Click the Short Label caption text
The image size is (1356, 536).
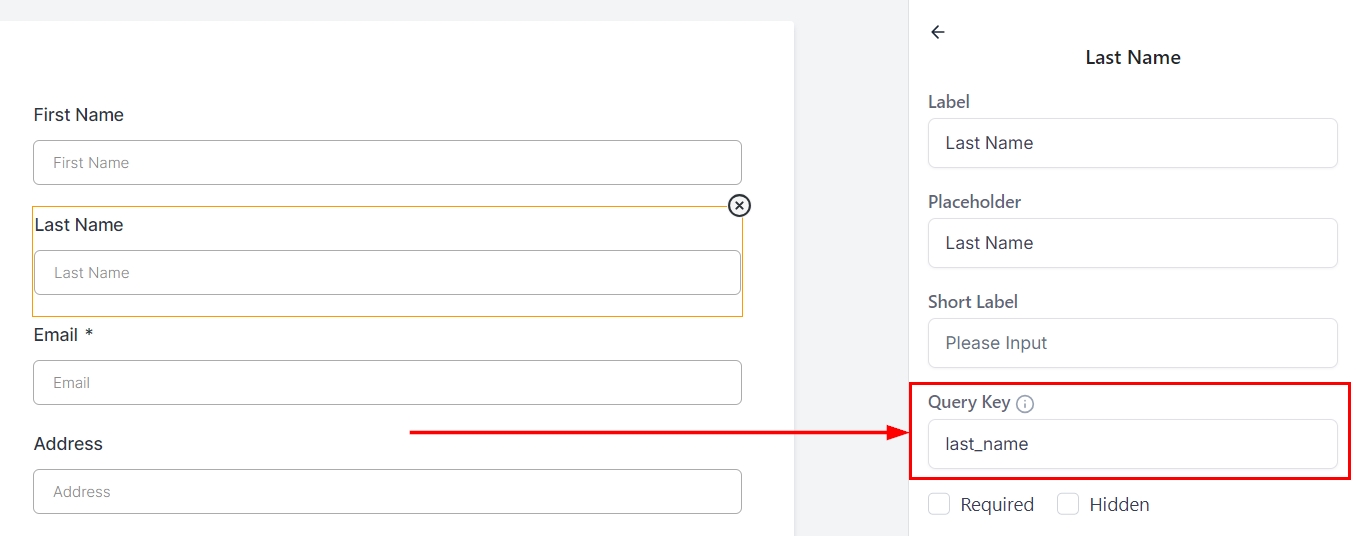[x=972, y=302]
